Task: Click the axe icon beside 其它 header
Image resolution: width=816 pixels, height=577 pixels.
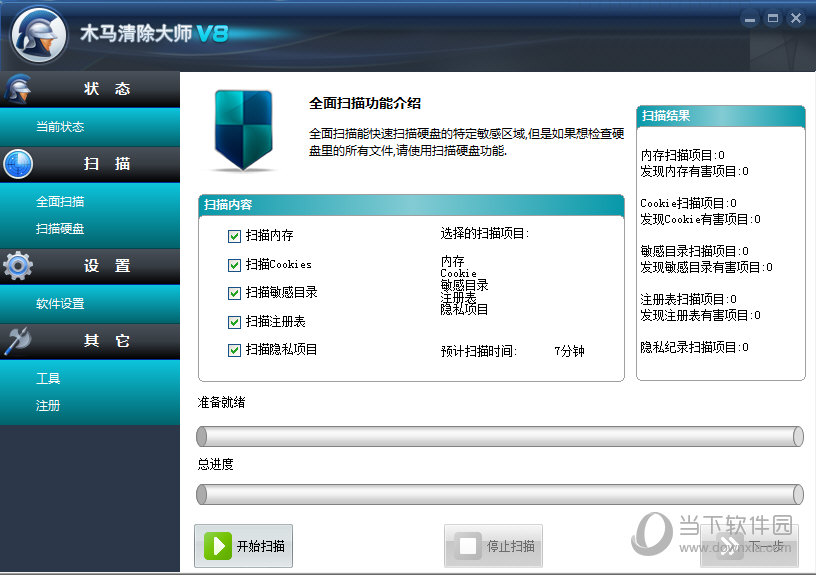Action: pos(18,341)
